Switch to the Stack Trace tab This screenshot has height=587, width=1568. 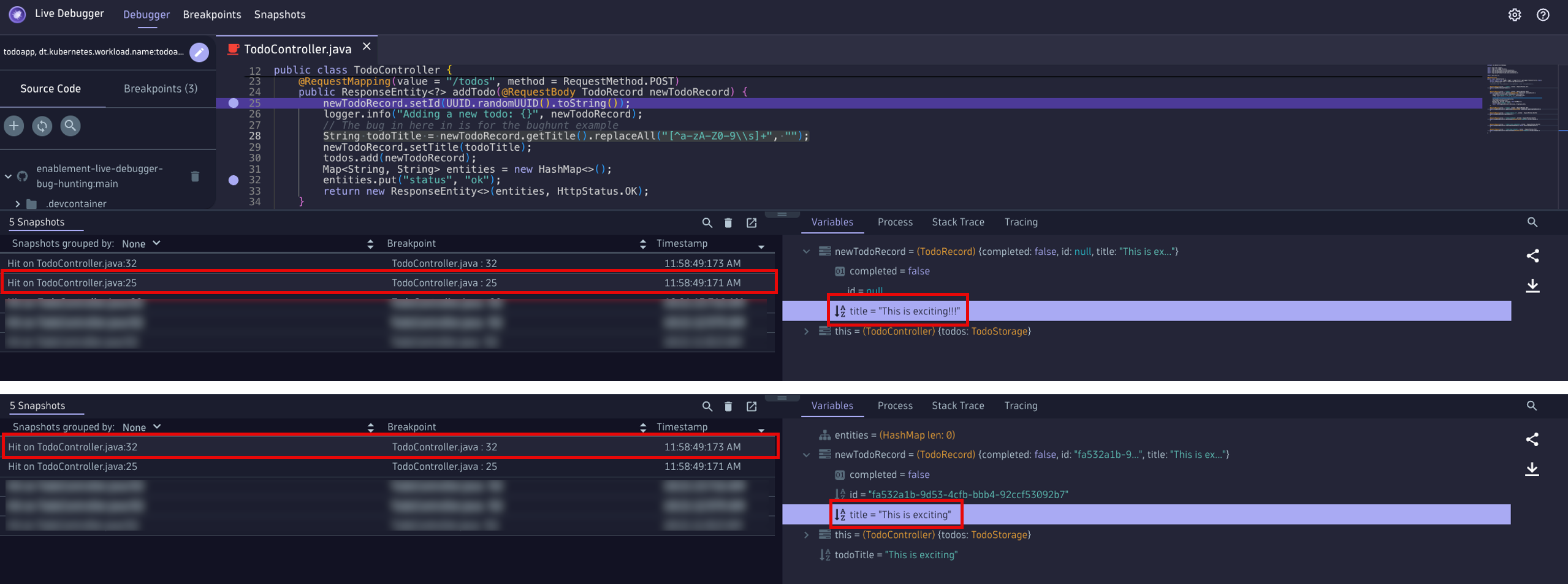(x=957, y=222)
